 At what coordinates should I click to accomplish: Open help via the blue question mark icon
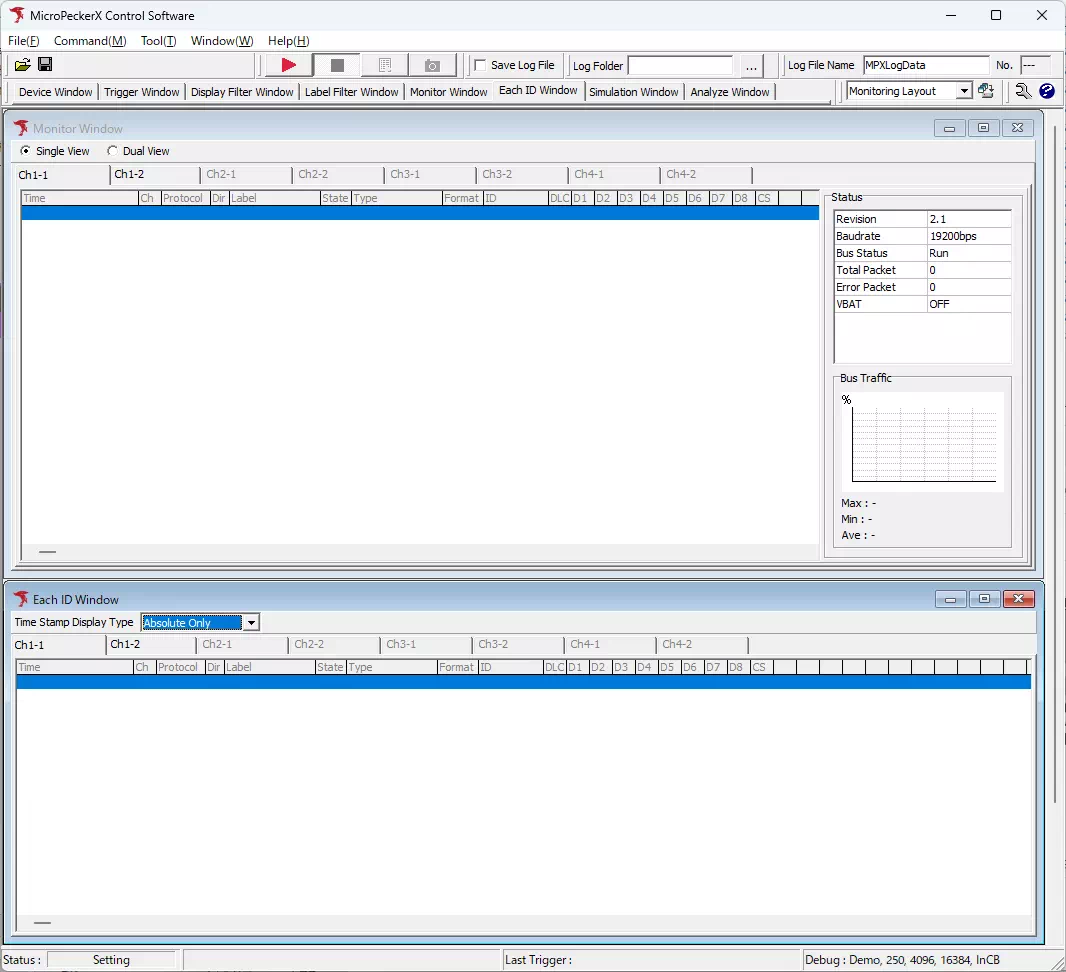[x=1046, y=91]
